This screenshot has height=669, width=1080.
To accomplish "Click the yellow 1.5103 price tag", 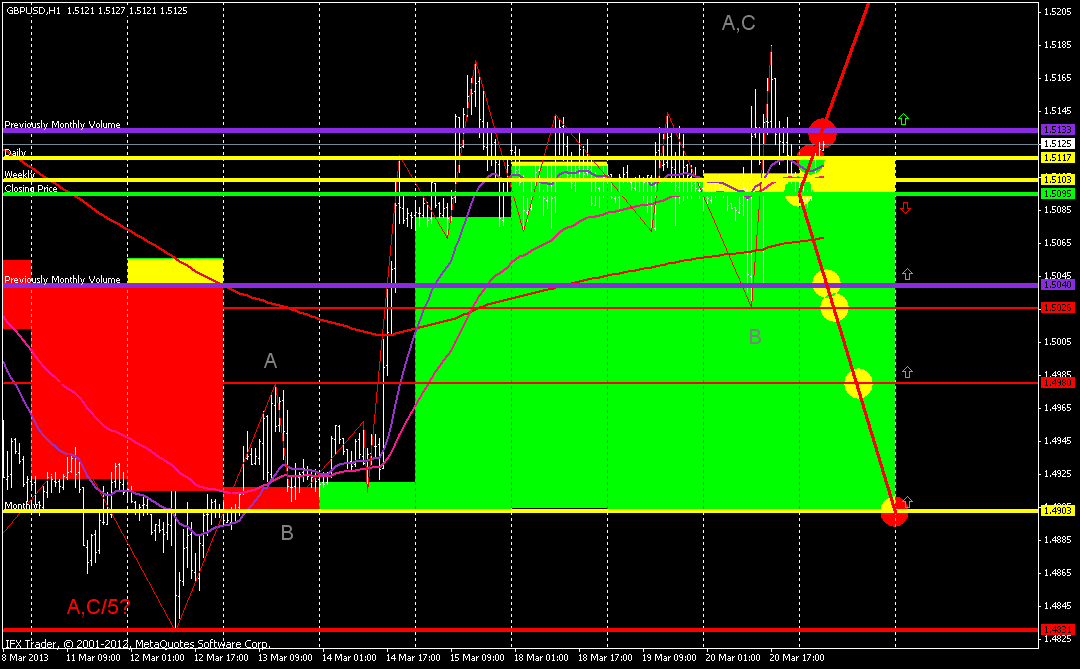I will (1057, 180).
